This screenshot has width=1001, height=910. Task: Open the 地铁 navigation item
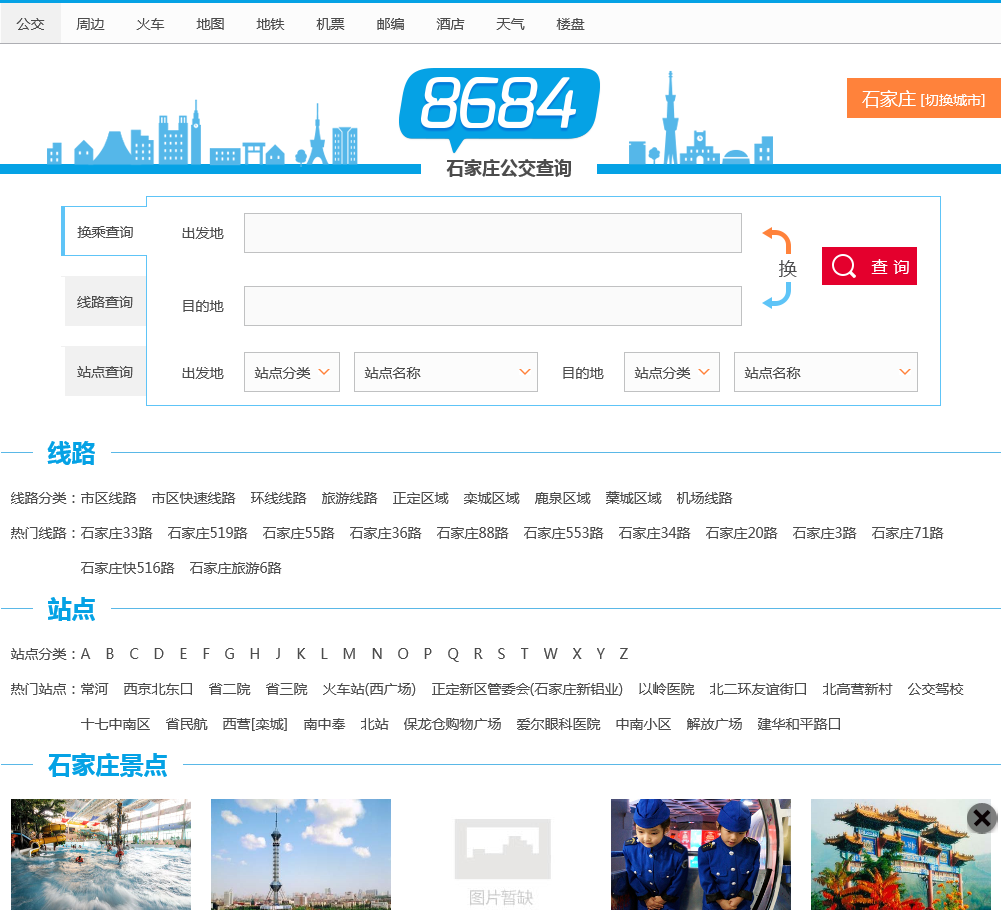pos(270,24)
